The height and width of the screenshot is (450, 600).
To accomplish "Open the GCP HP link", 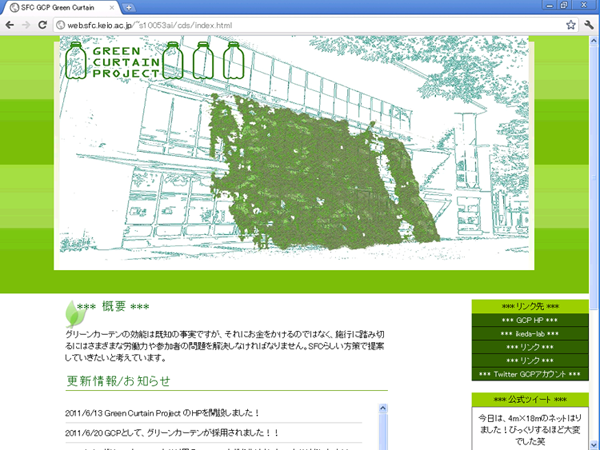I will 530,320.
